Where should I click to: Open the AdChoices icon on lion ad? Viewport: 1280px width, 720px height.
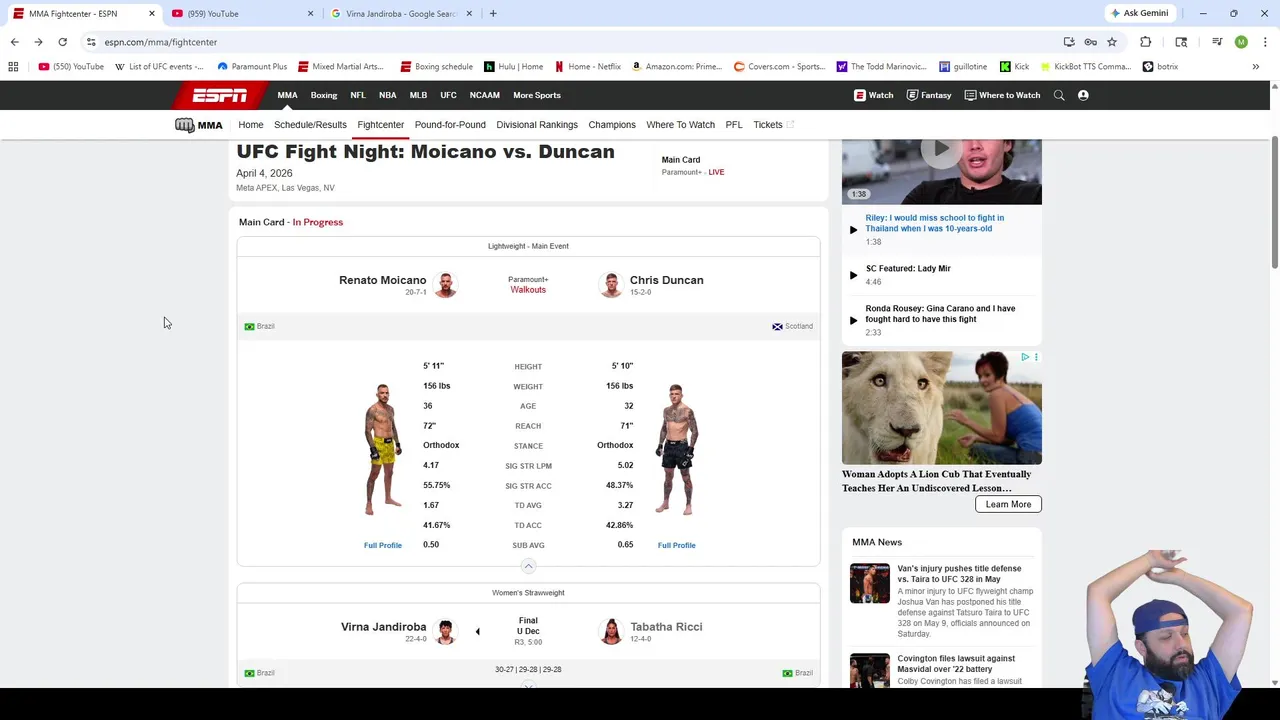click(x=1025, y=357)
